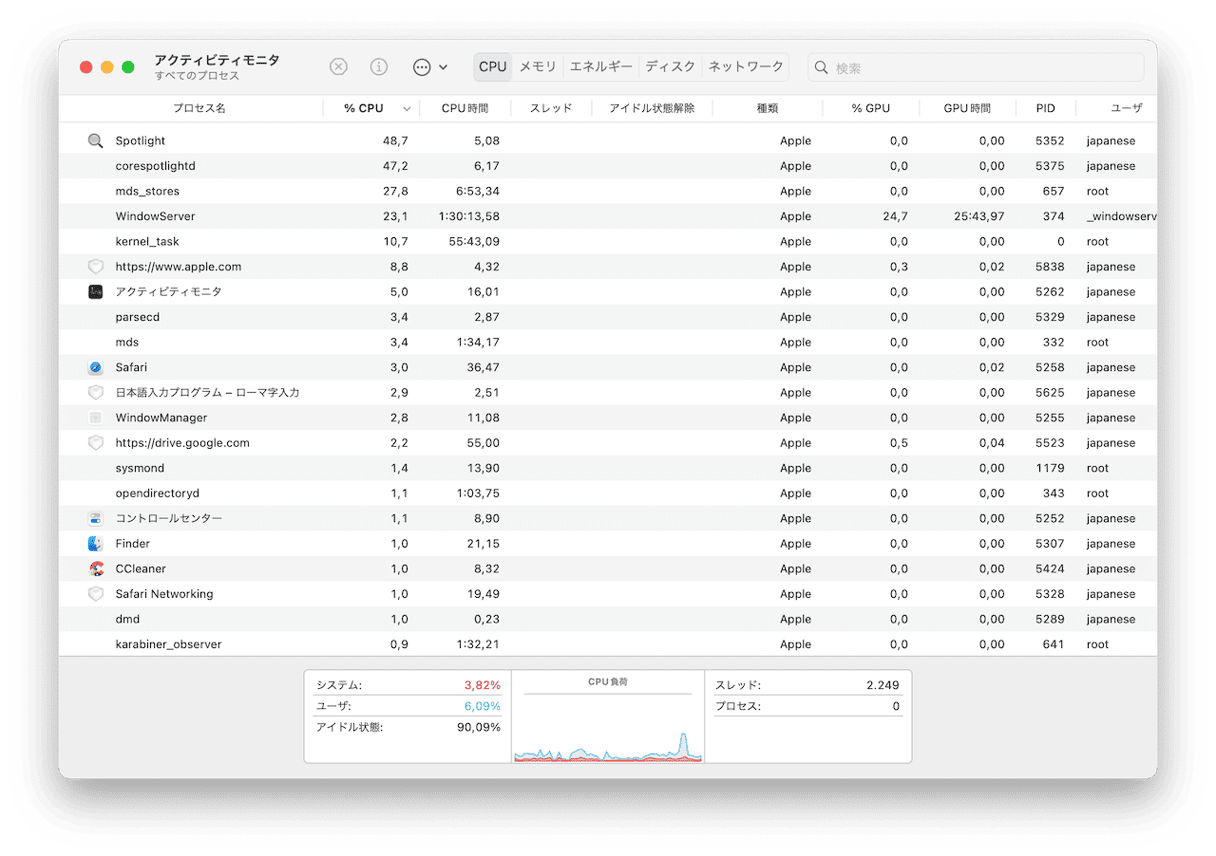This screenshot has height=856, width=1216.
Task: Click the CCleaner app icon
Action: [96, 569]
